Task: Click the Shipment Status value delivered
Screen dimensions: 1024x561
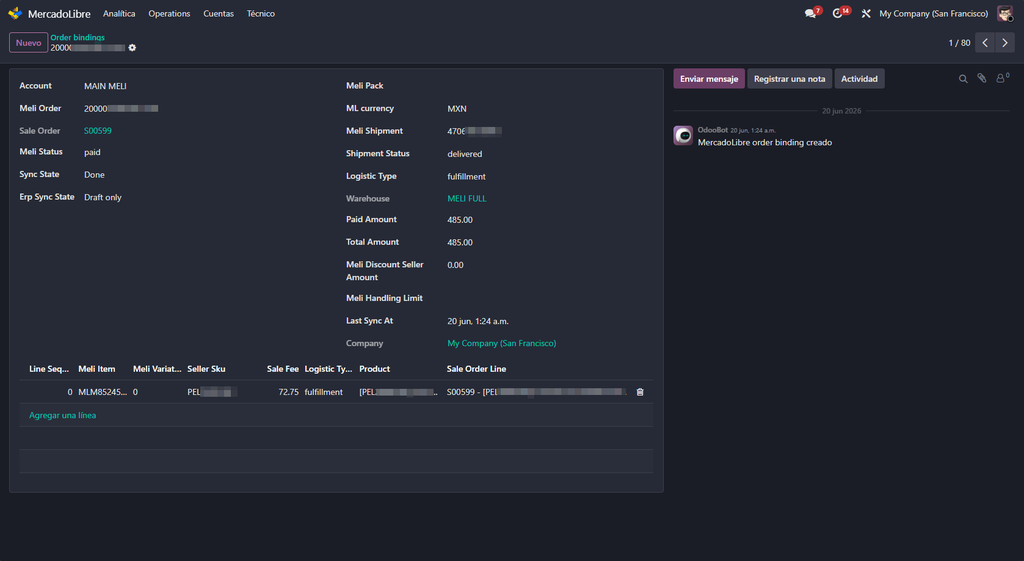Action: click(x=464, y=154)
